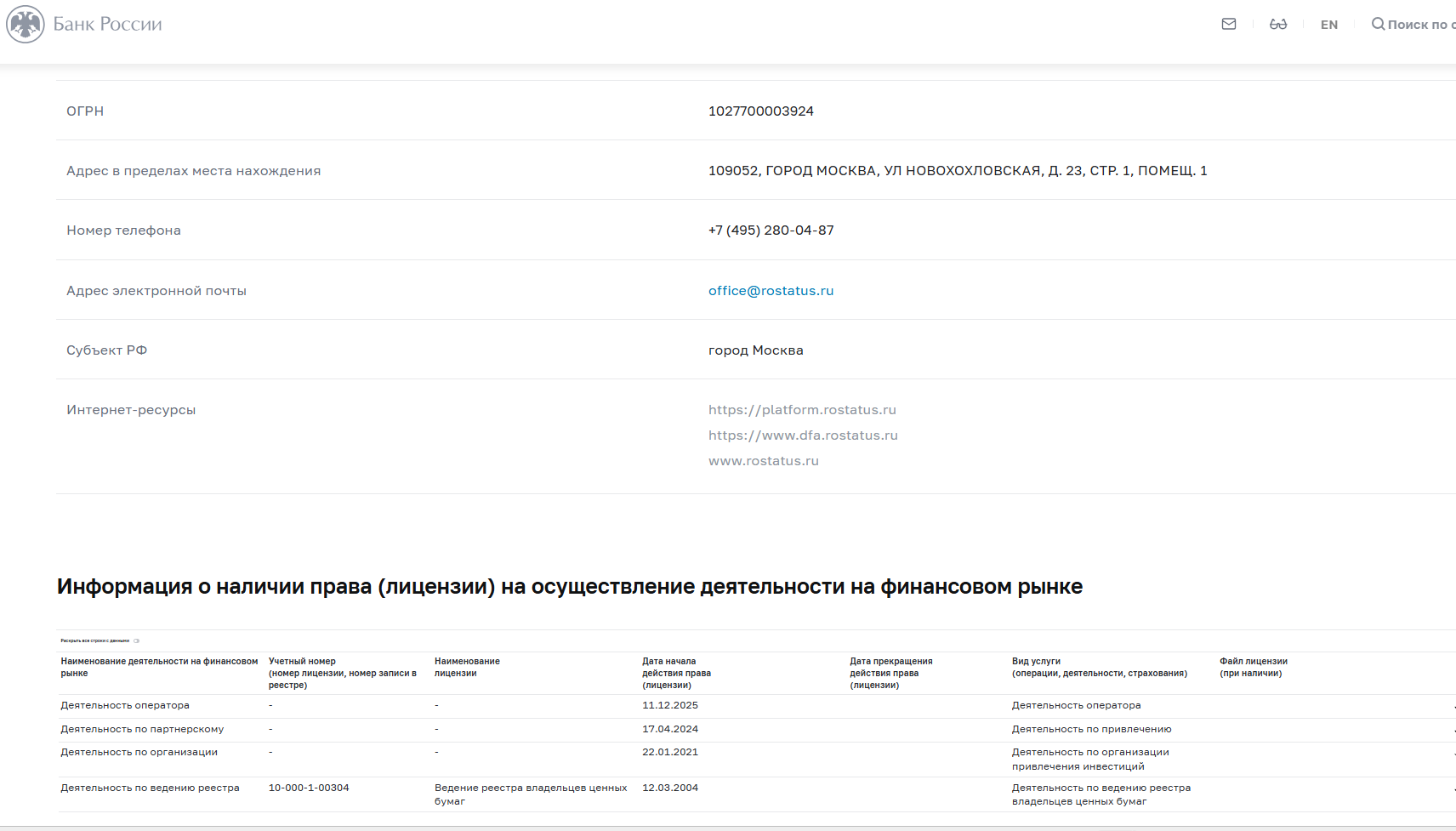1456x831 pixels.
Task: Click "Файл лицензии" column header
Action: [1254, 667]
